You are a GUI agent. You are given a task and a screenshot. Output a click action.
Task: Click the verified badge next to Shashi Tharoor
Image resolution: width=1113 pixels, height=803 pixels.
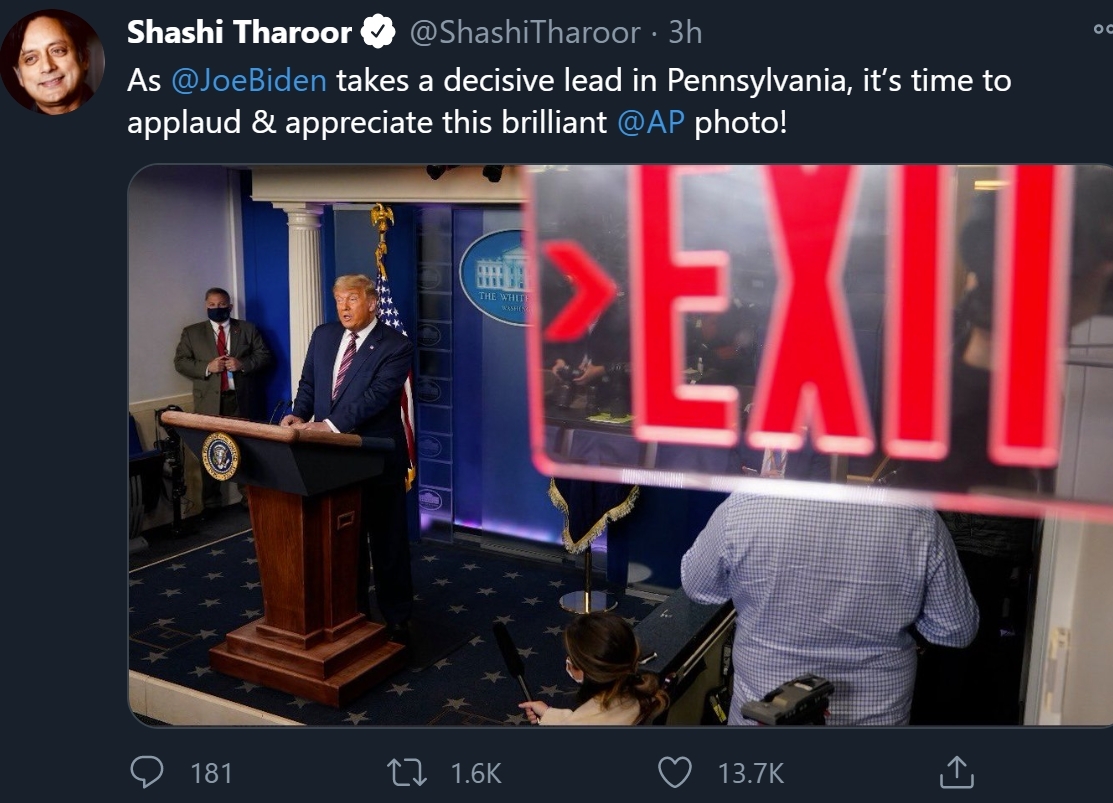378,32
